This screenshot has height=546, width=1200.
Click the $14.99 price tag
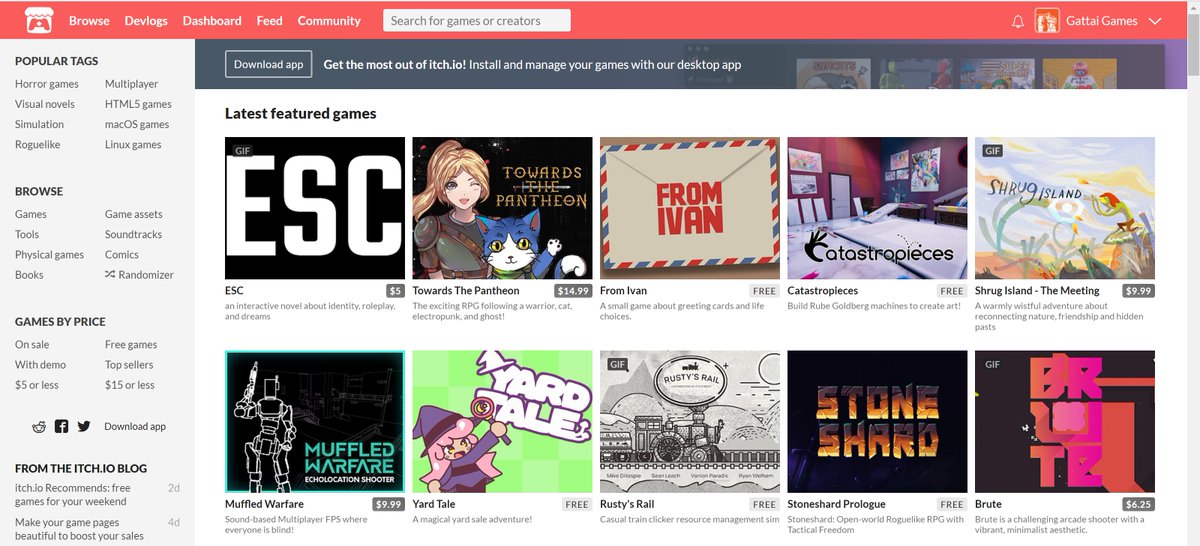(573, 291)
